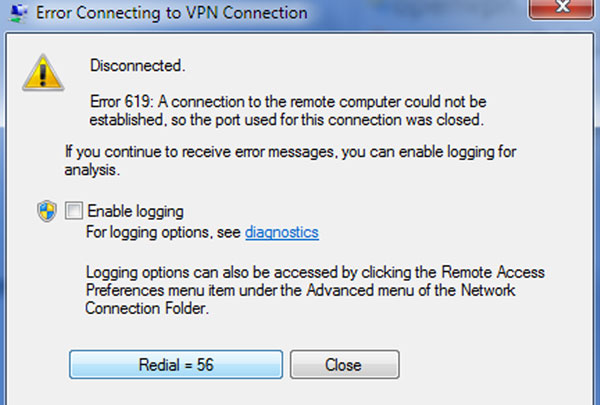Click the "Error 619" message line
This screenshot has width=600, height=405.
pyautogui.click(x=288, y=102)
